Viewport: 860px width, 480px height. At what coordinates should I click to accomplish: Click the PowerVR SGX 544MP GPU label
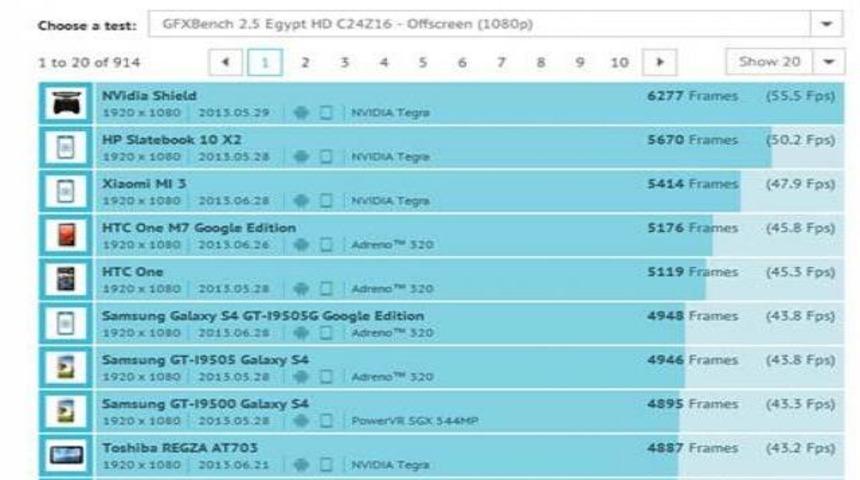click(415, 421)
